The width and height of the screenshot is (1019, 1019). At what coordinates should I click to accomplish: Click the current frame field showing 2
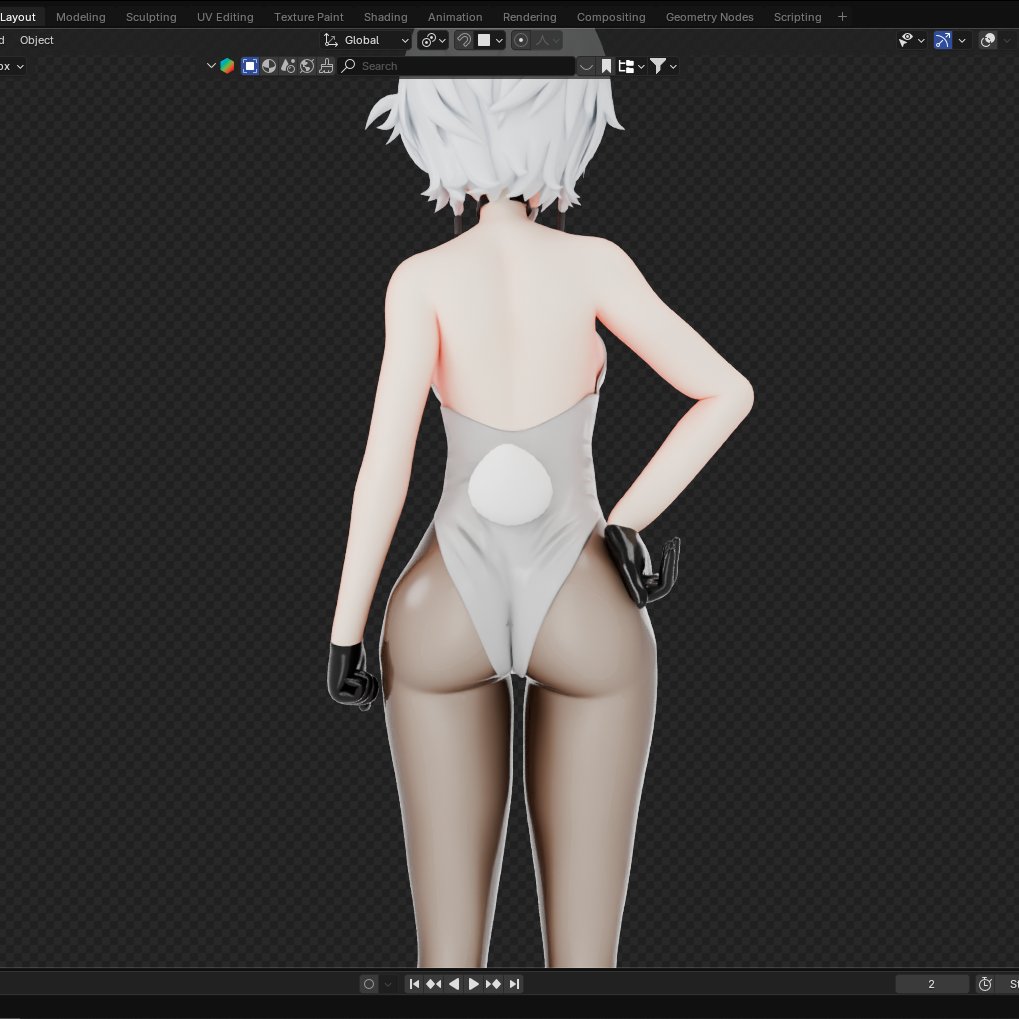[931, 984]
